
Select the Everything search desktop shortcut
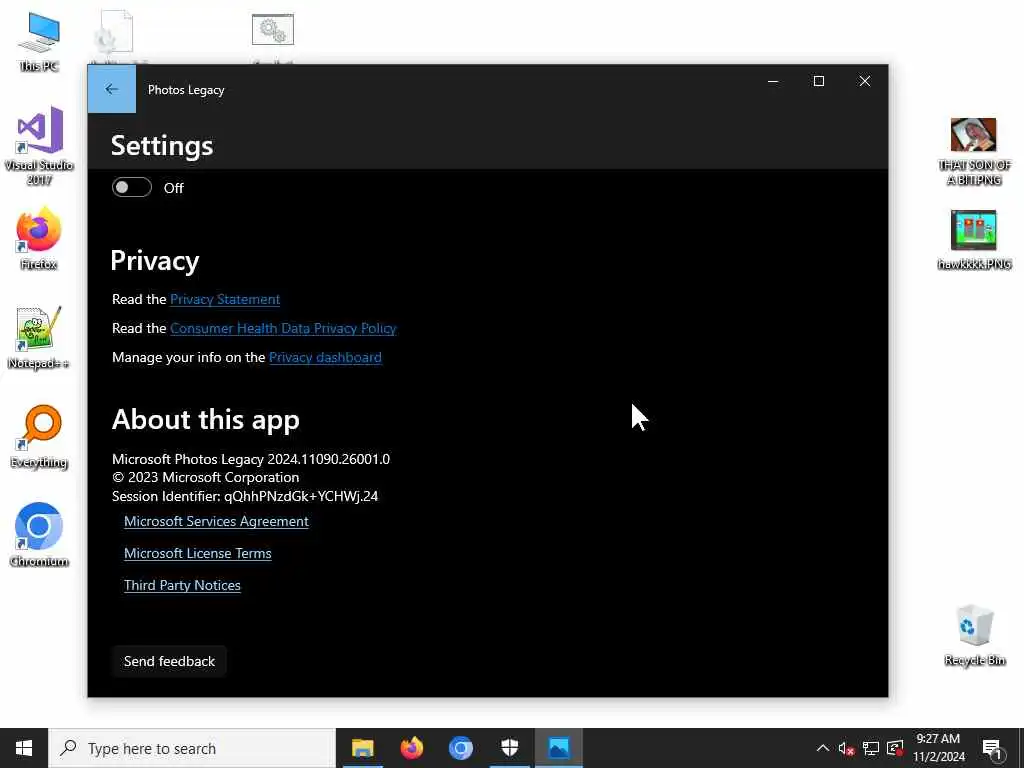(x=39, y=436)
